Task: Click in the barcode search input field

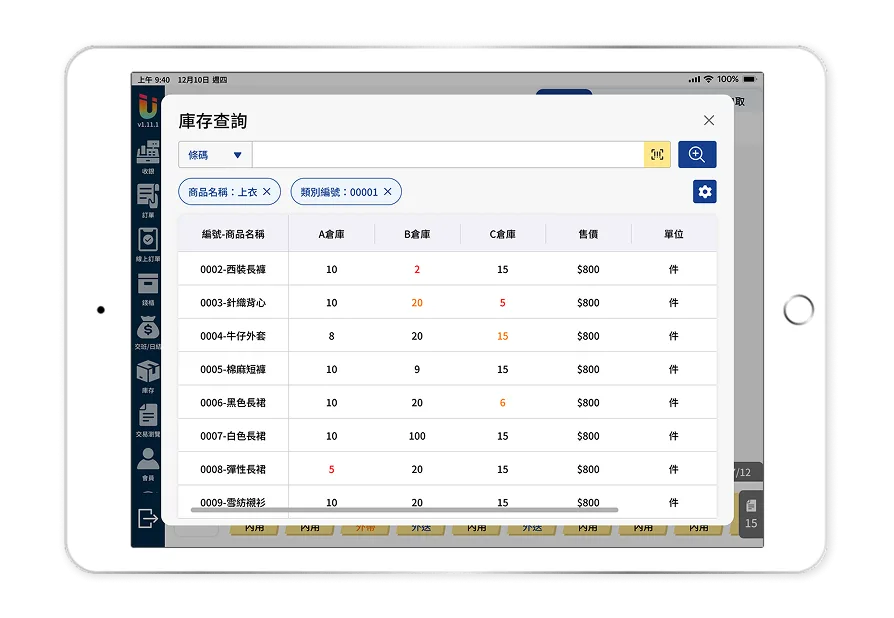Action: pos(447,155)
